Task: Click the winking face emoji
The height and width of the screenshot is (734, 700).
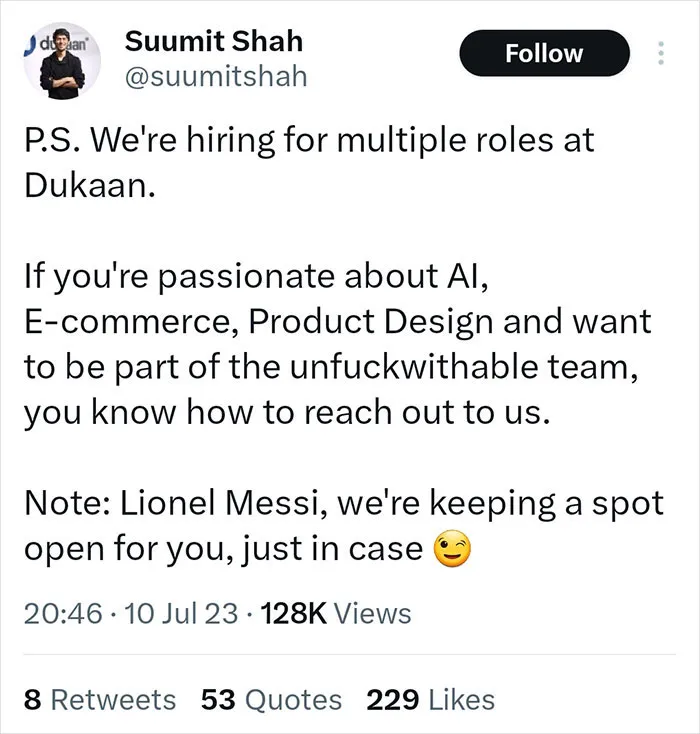Action: coord(452,549)
